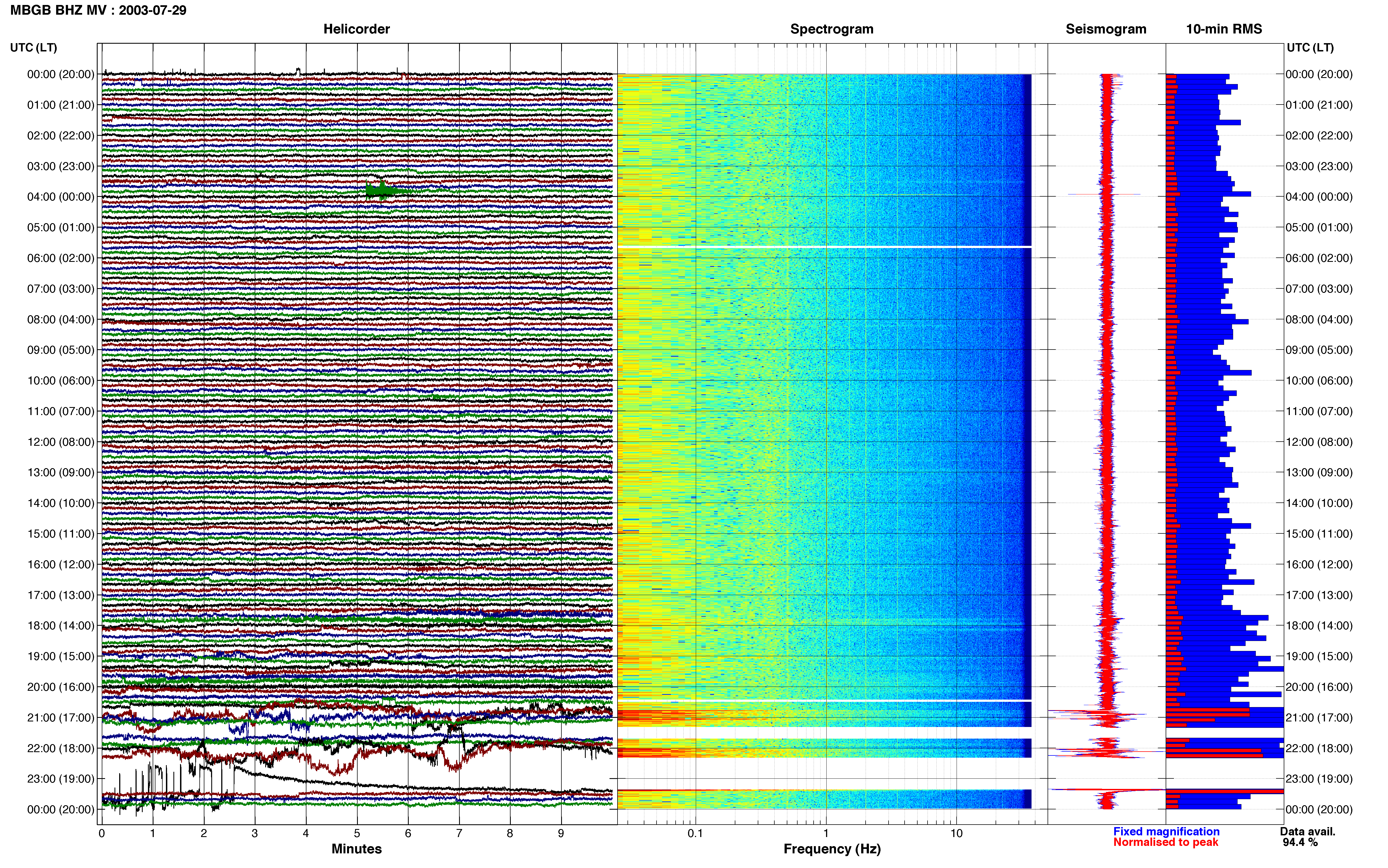1388x868 pixels.
Task: Click the plot title 'MBGB BHZ MV : 2003-07-29'
Action: pyautogui.click(x=98, y=10)
